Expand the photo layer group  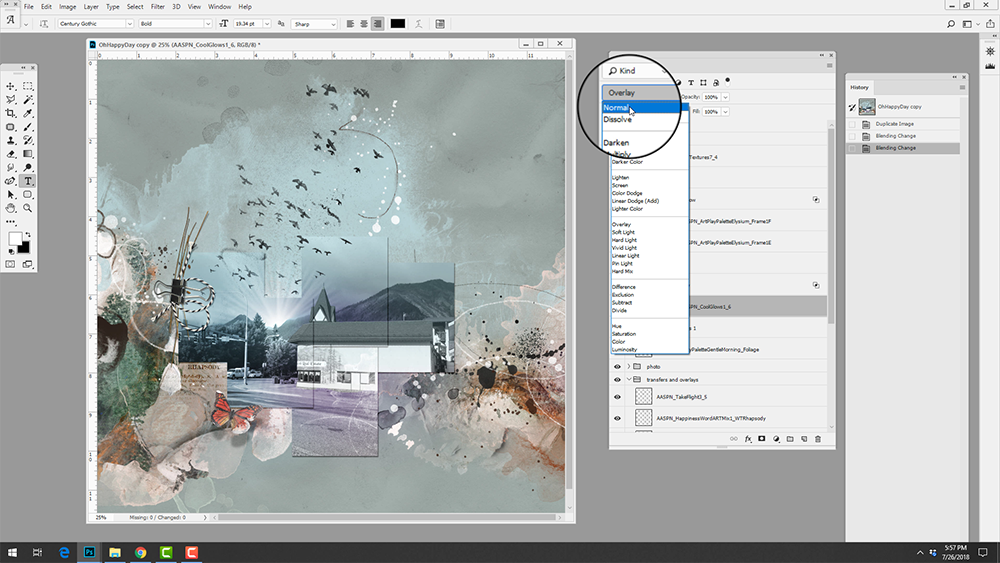tap(628, 367)
